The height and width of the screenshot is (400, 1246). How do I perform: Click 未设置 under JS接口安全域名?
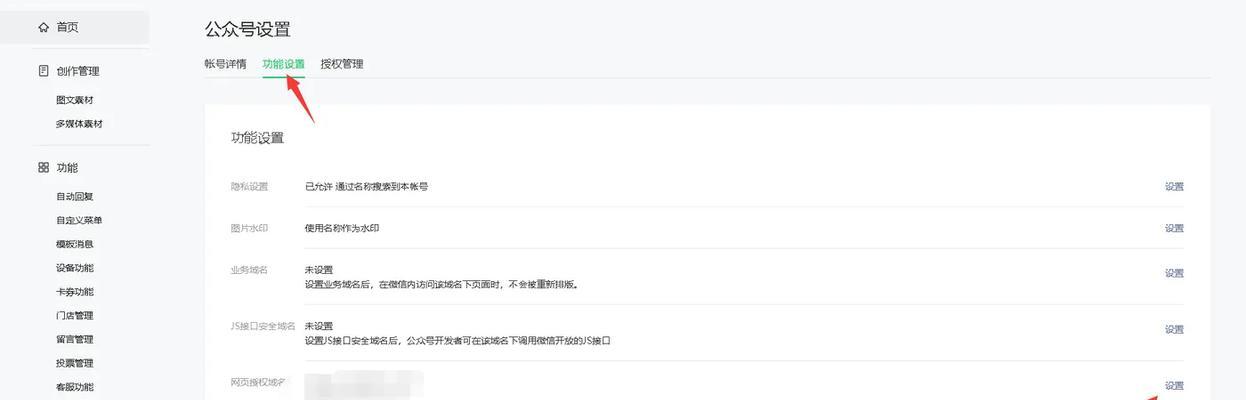click(319, 326)
